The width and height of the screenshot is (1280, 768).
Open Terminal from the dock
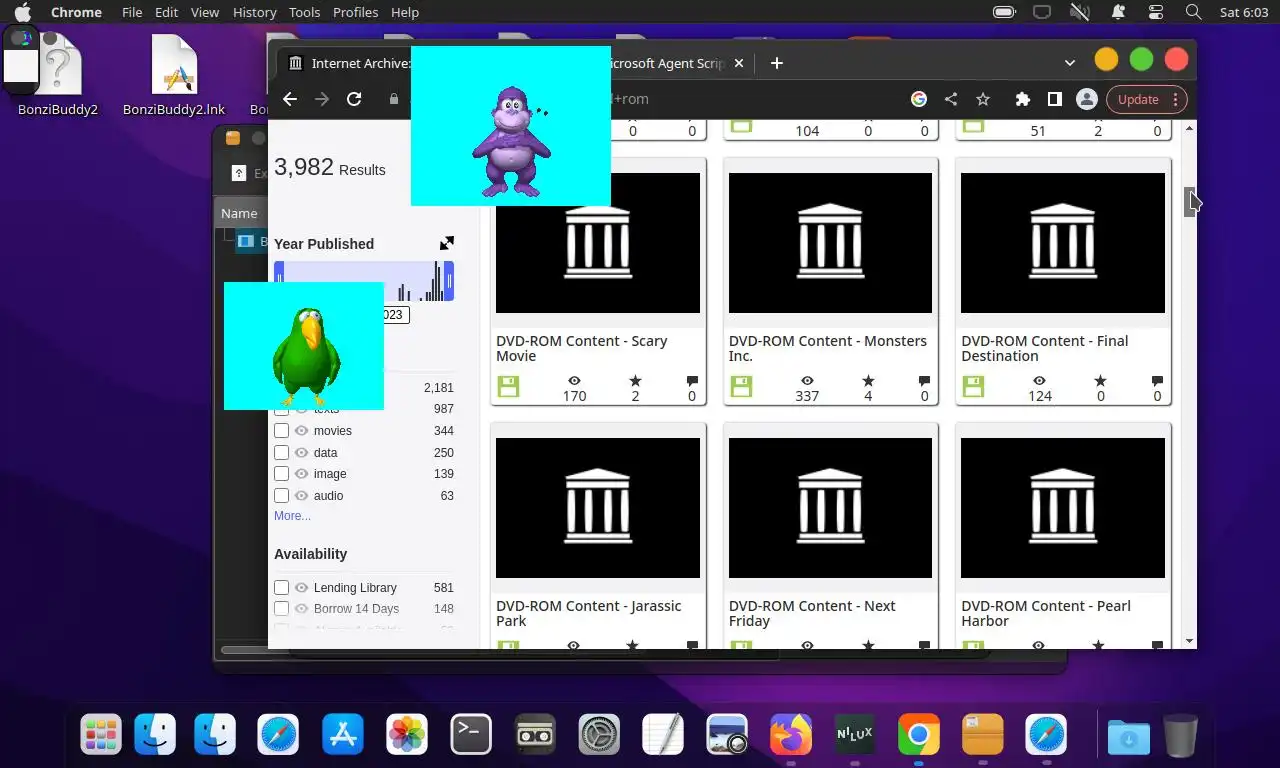pos(471,735)
